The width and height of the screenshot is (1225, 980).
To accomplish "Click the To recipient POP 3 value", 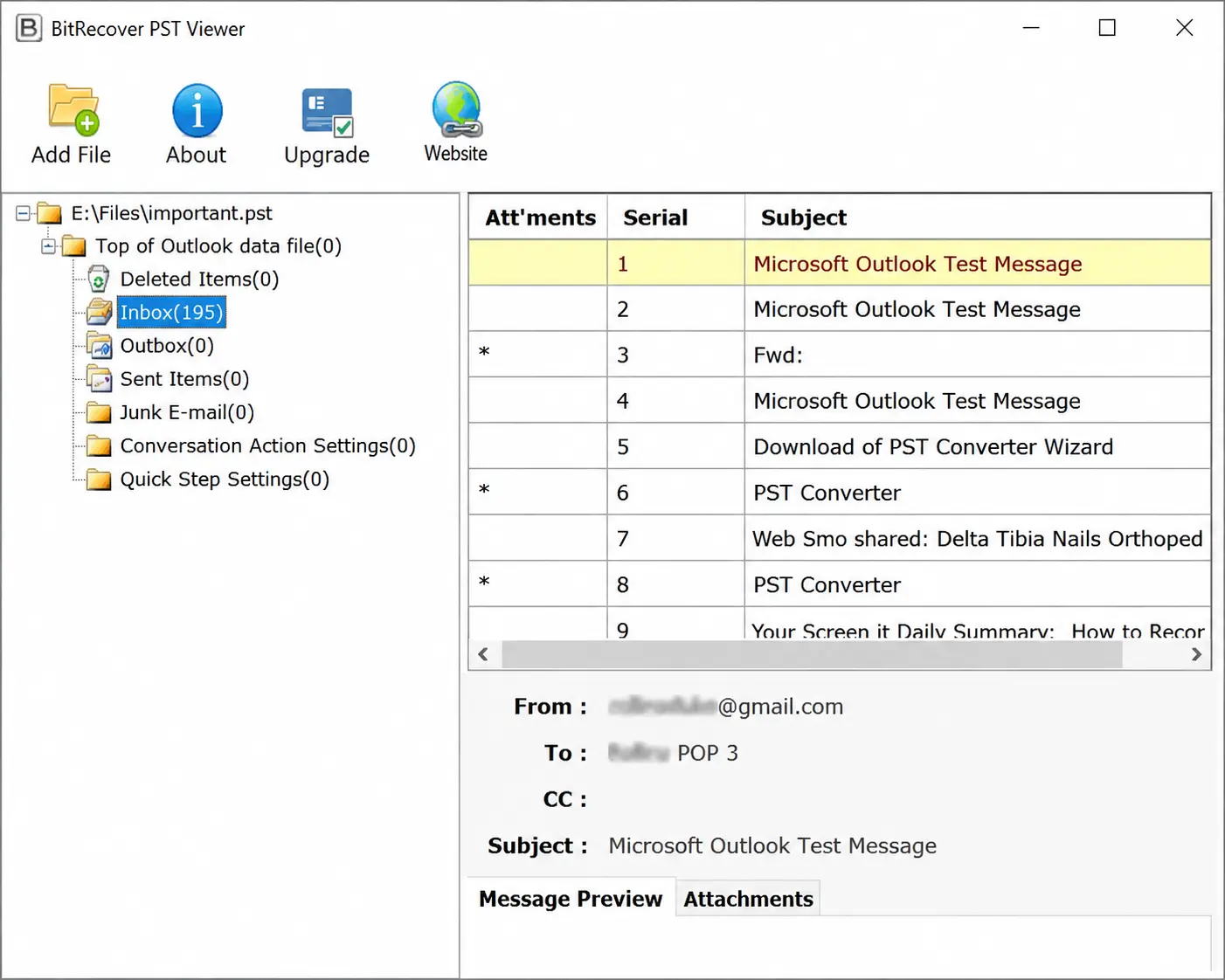I will click(x=673, y=753).
